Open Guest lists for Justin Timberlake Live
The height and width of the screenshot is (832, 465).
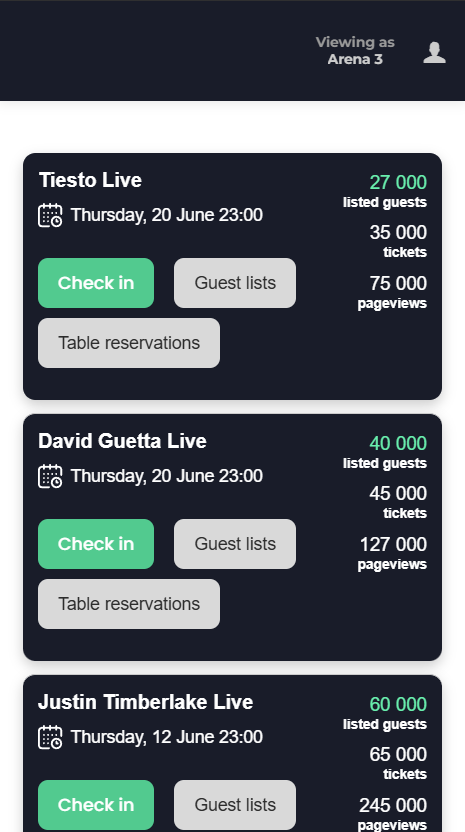pyautogui.click(x=235, y=805)
